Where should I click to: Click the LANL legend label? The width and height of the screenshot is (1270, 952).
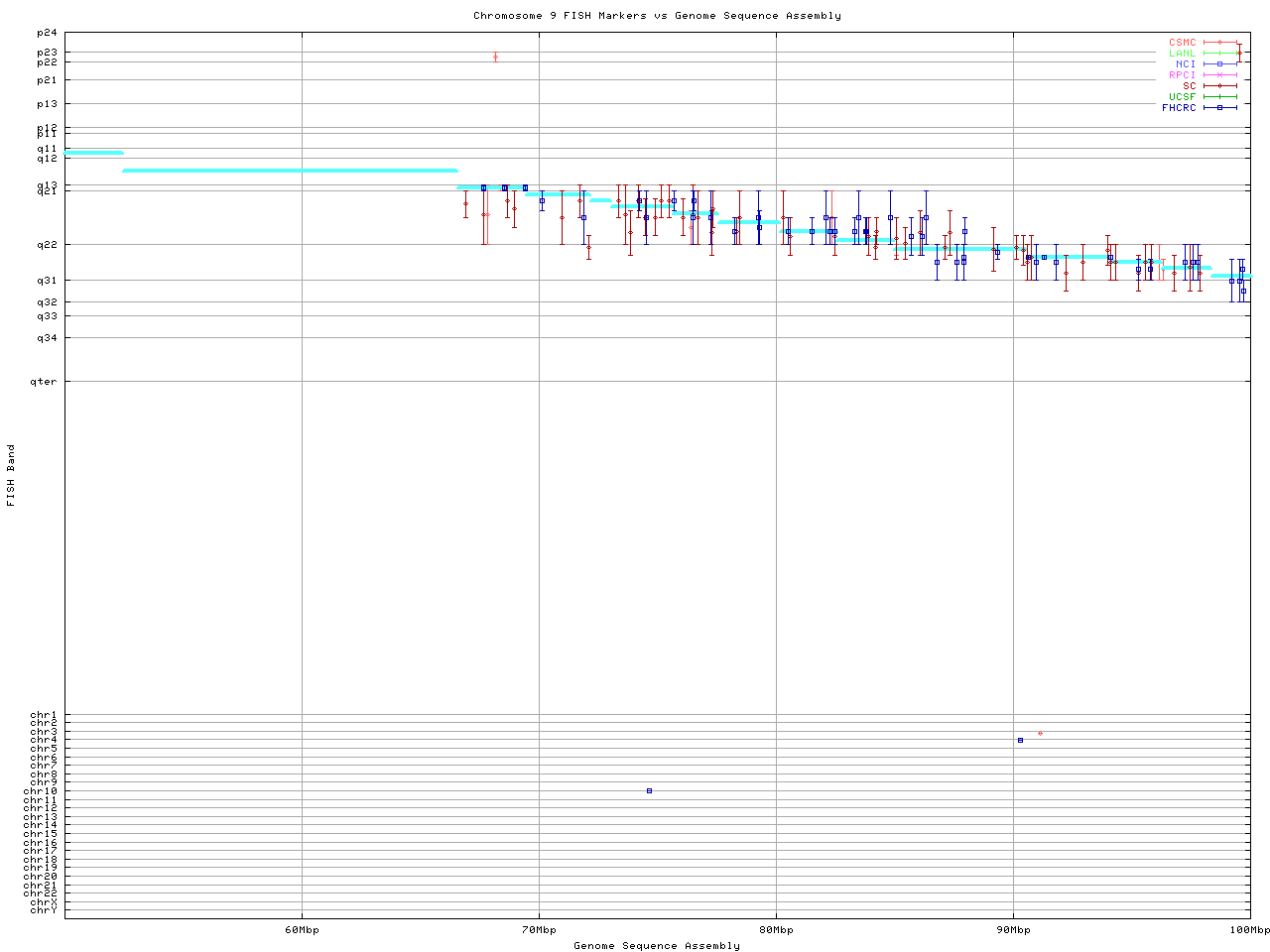pyautogui.click(x=1182, y=54)
